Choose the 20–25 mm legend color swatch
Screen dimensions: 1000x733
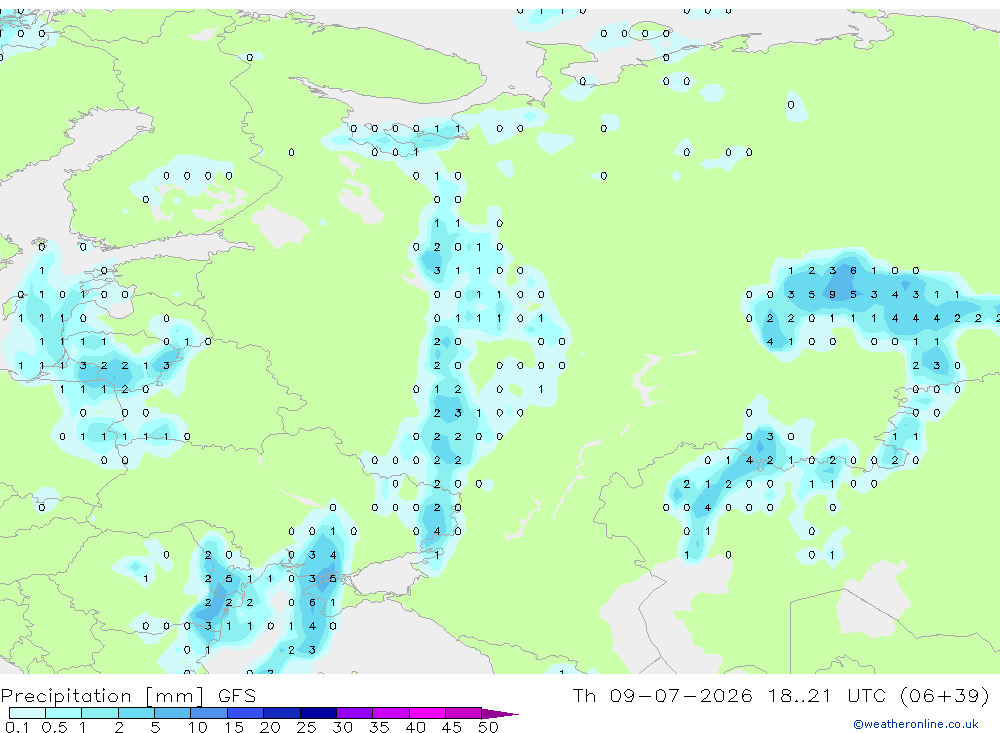click(282, 713)
